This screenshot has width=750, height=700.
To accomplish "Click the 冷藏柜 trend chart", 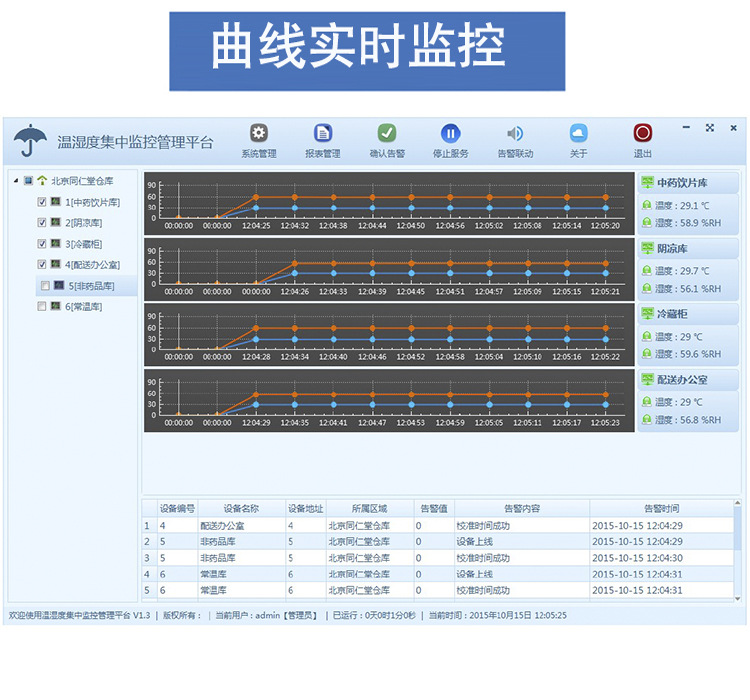I will (x=389, y=334).
